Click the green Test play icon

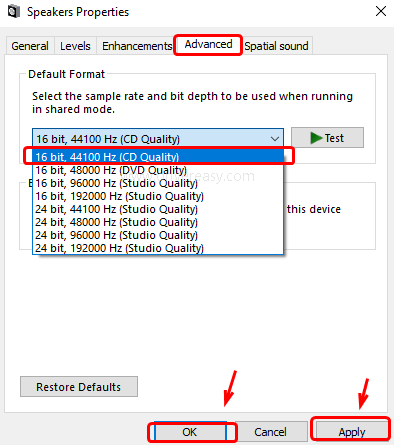pos(316,138)
